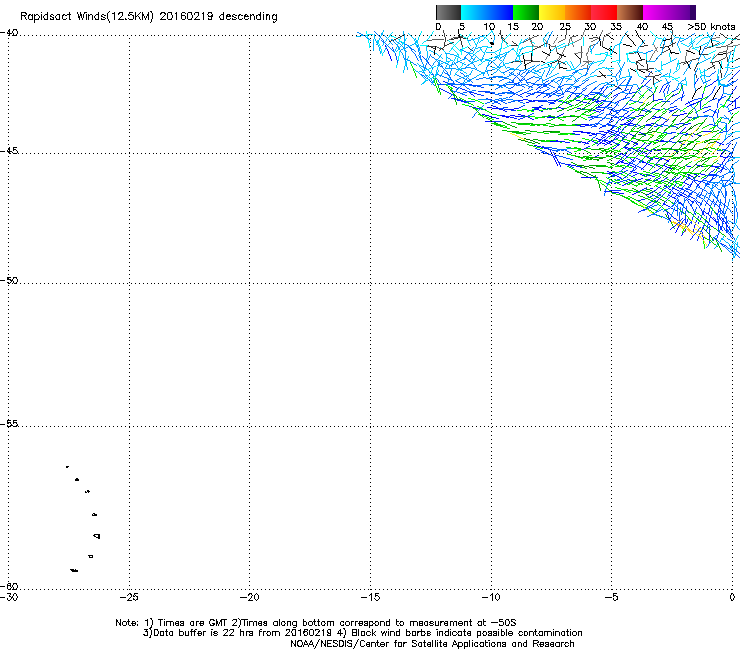This screenshot has width=740, height=650.
Task: Click the '-30' longitude axis label
Action: pyautogui.click(x=8, y=597)
